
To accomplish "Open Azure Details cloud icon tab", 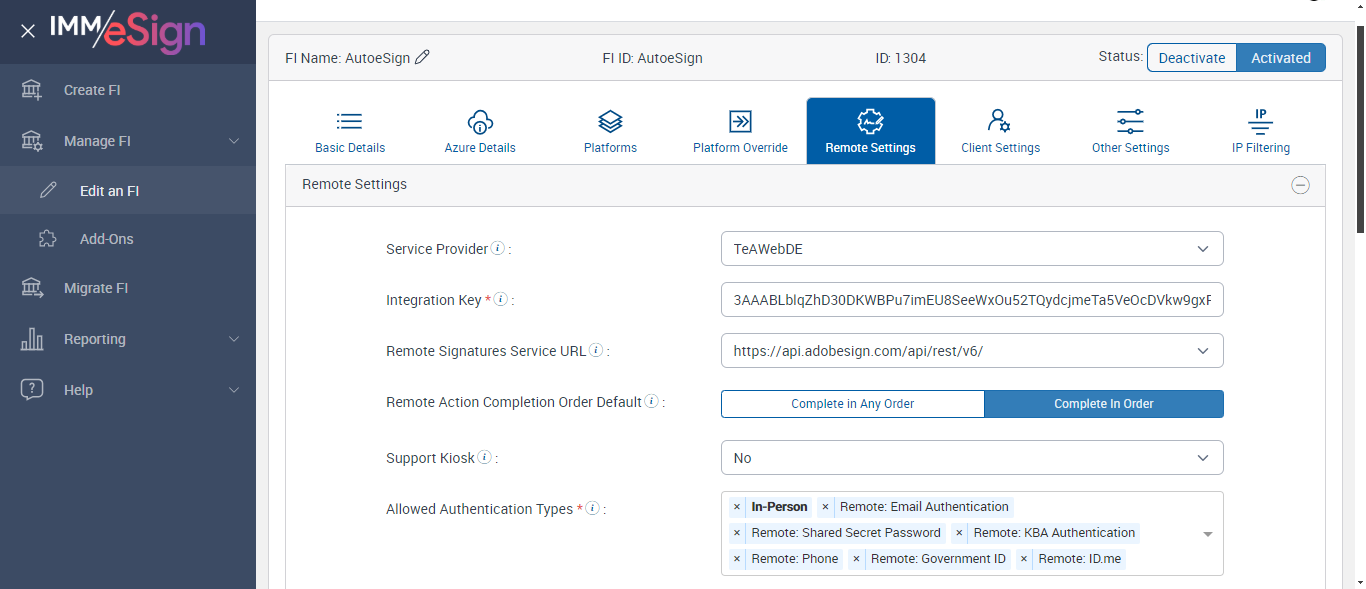I will tap(480, 131).
